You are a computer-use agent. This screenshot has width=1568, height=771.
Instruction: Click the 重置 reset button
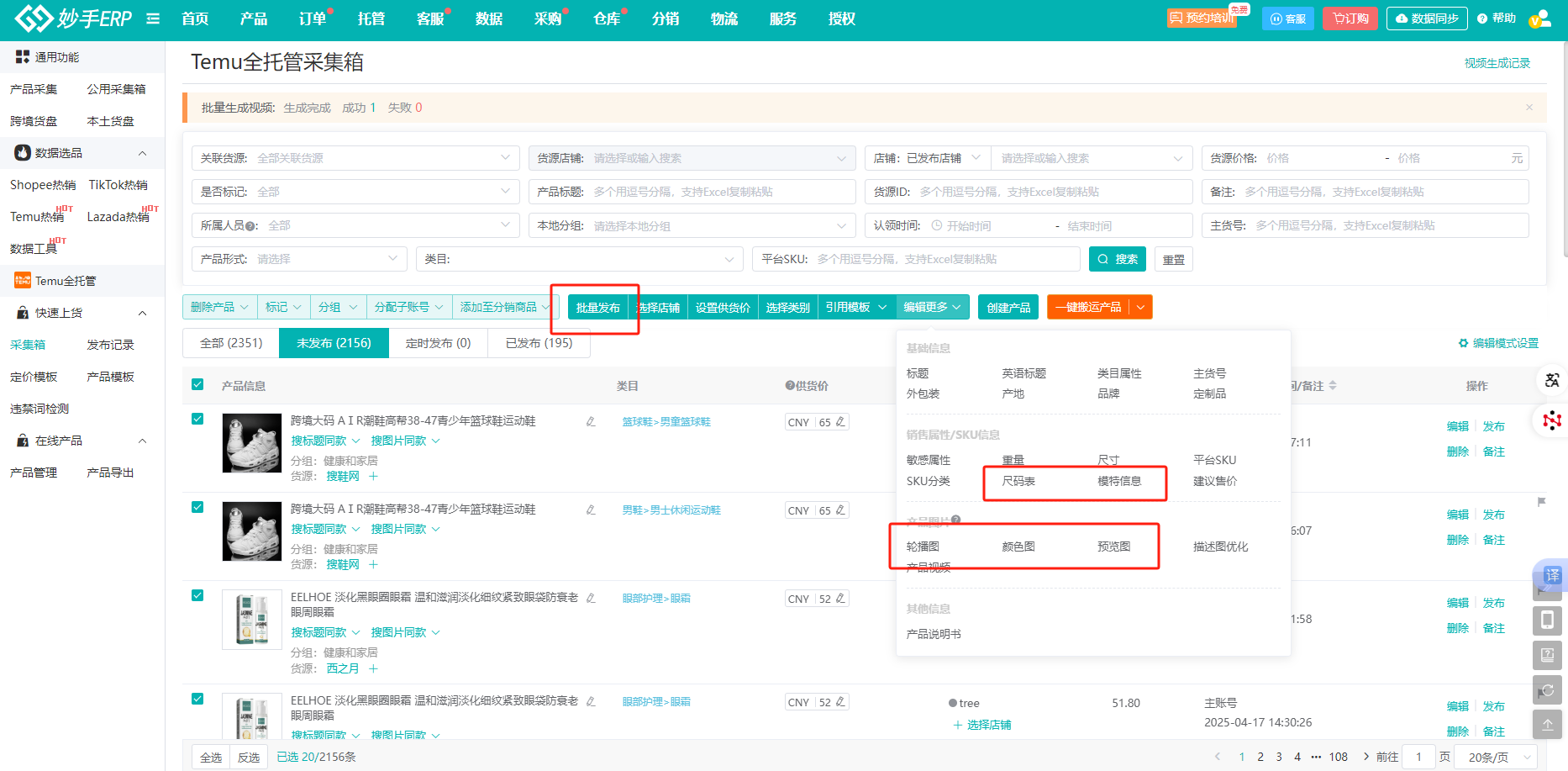tap(1174, 259)
